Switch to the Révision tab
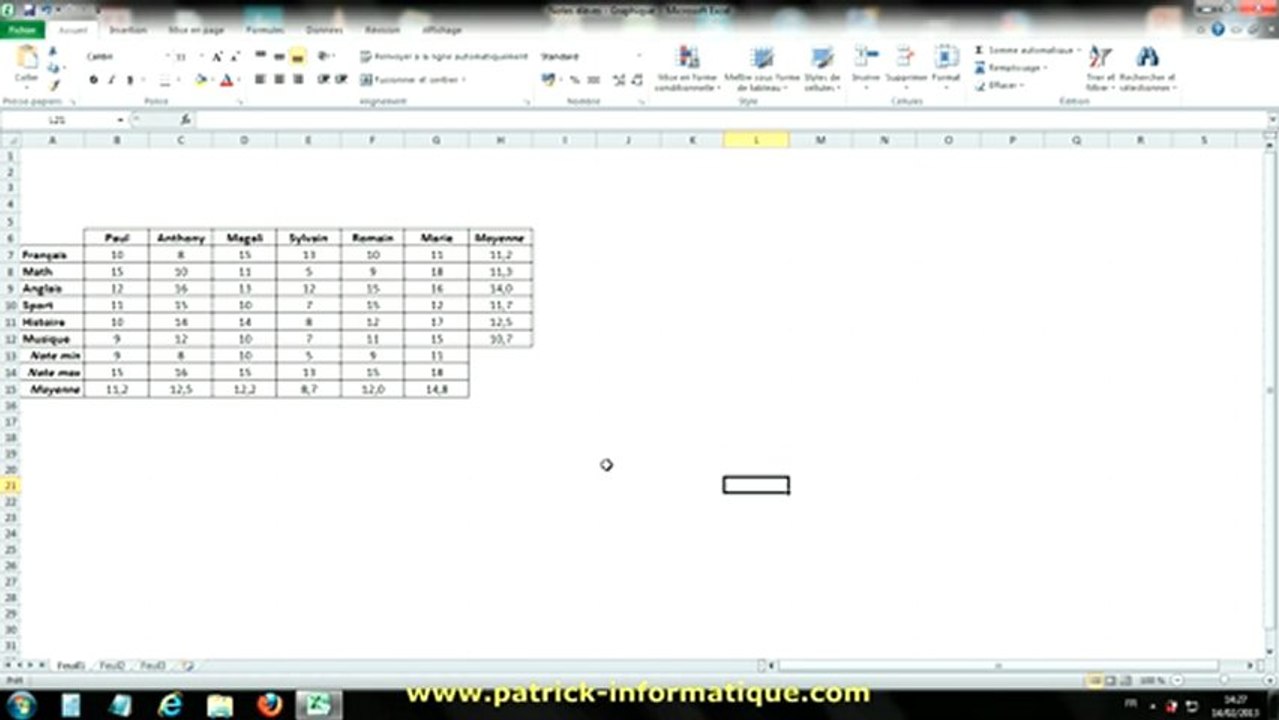Screen dimensions: 1279x720 [x=383, y=30]
